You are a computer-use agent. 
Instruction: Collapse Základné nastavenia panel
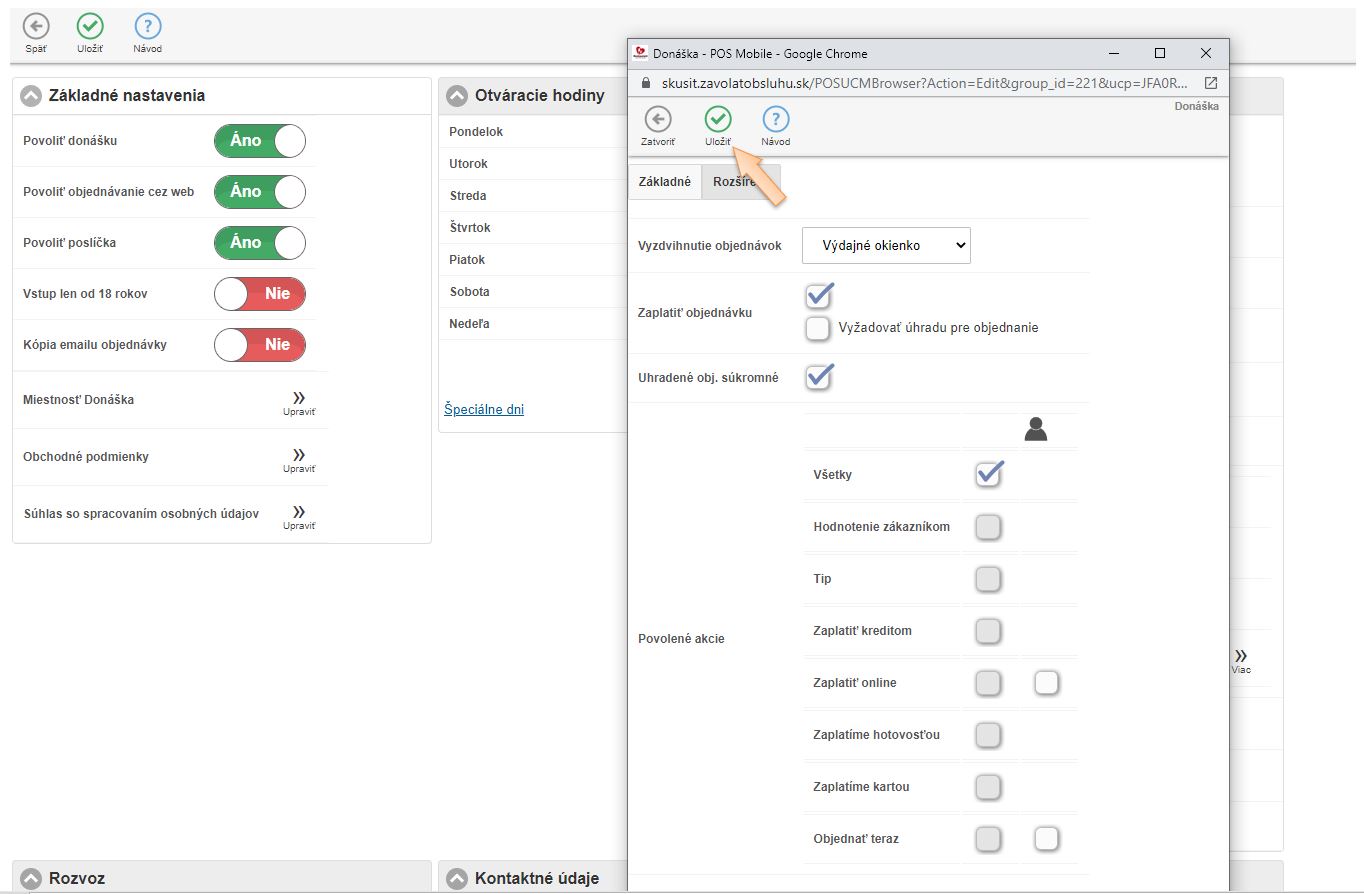pyautogui.click(x=32, y=96)
